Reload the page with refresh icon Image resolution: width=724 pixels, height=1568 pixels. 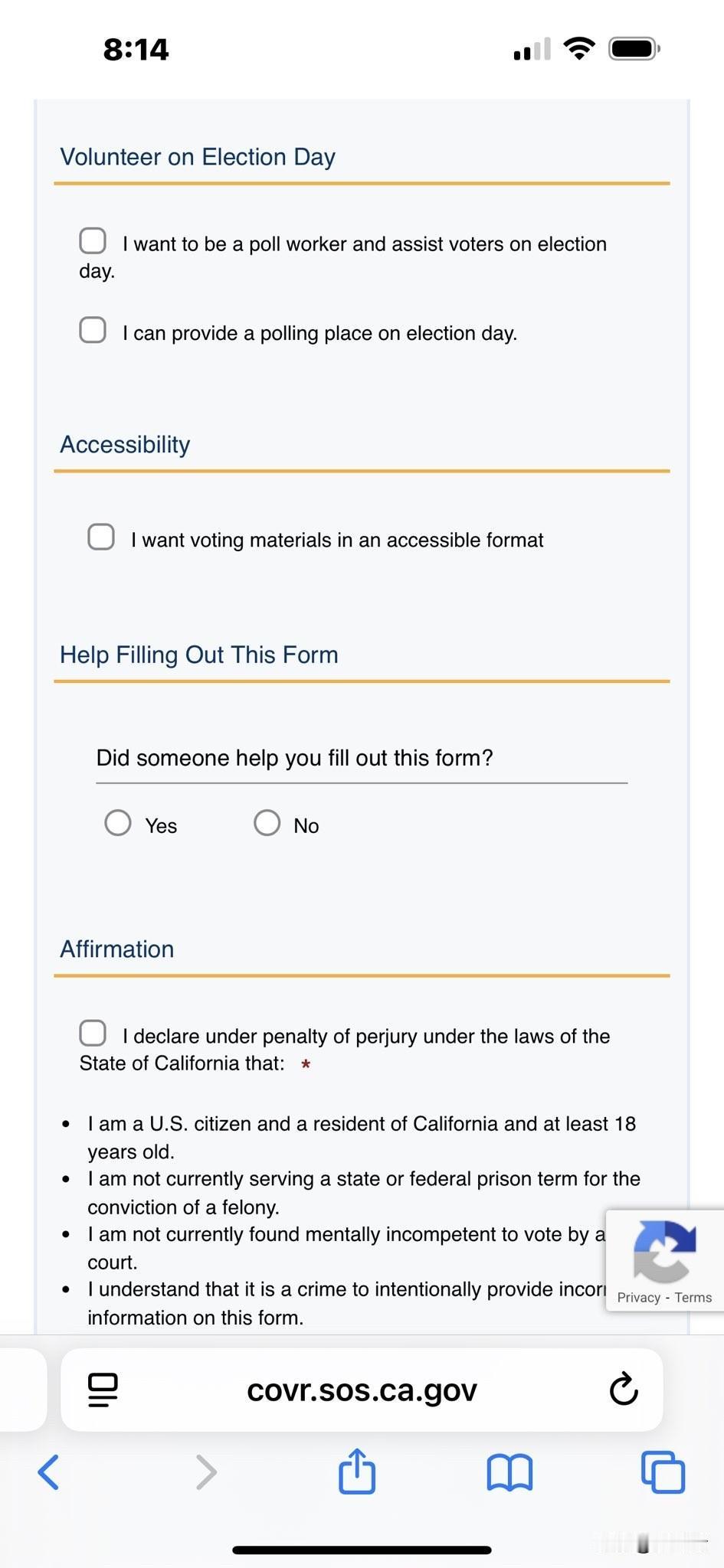(624, 1390)
